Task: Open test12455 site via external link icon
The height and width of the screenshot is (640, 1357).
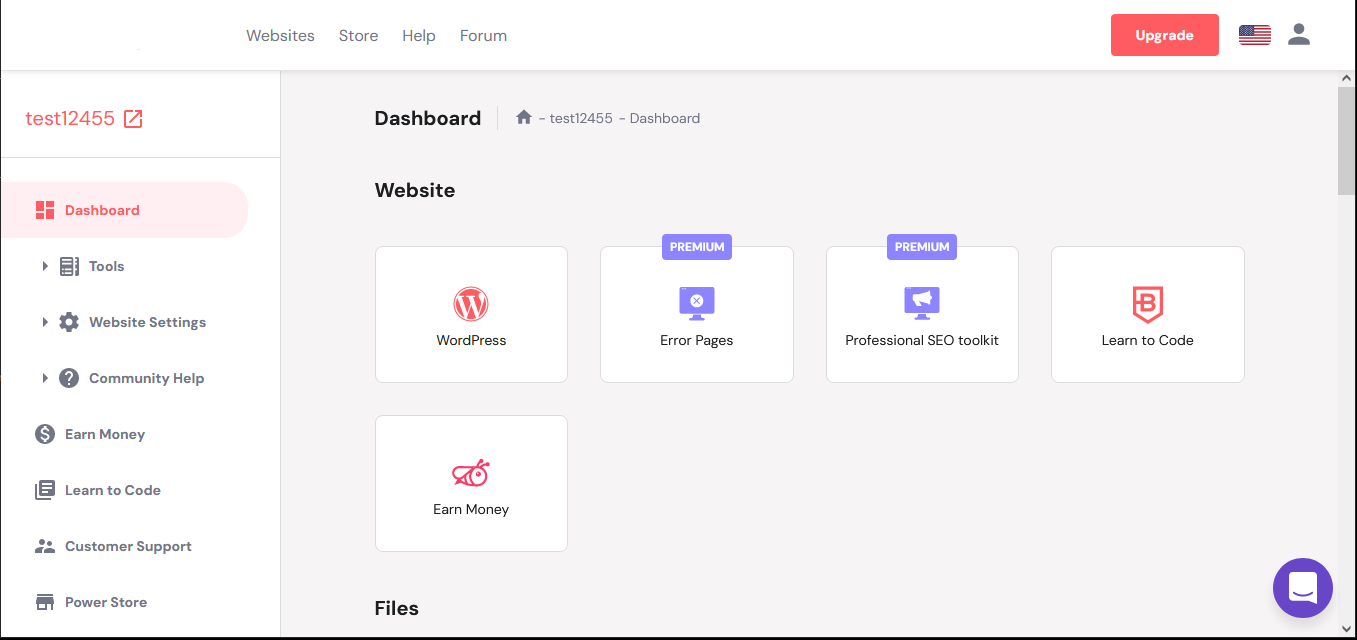Action: click(x=133, y=119)
